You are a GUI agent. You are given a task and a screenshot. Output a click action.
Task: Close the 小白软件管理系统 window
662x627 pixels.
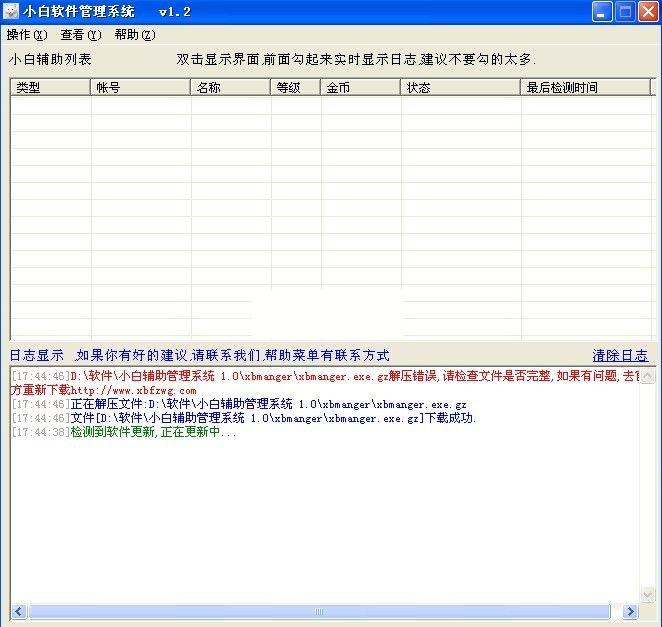tap(647, 12)
